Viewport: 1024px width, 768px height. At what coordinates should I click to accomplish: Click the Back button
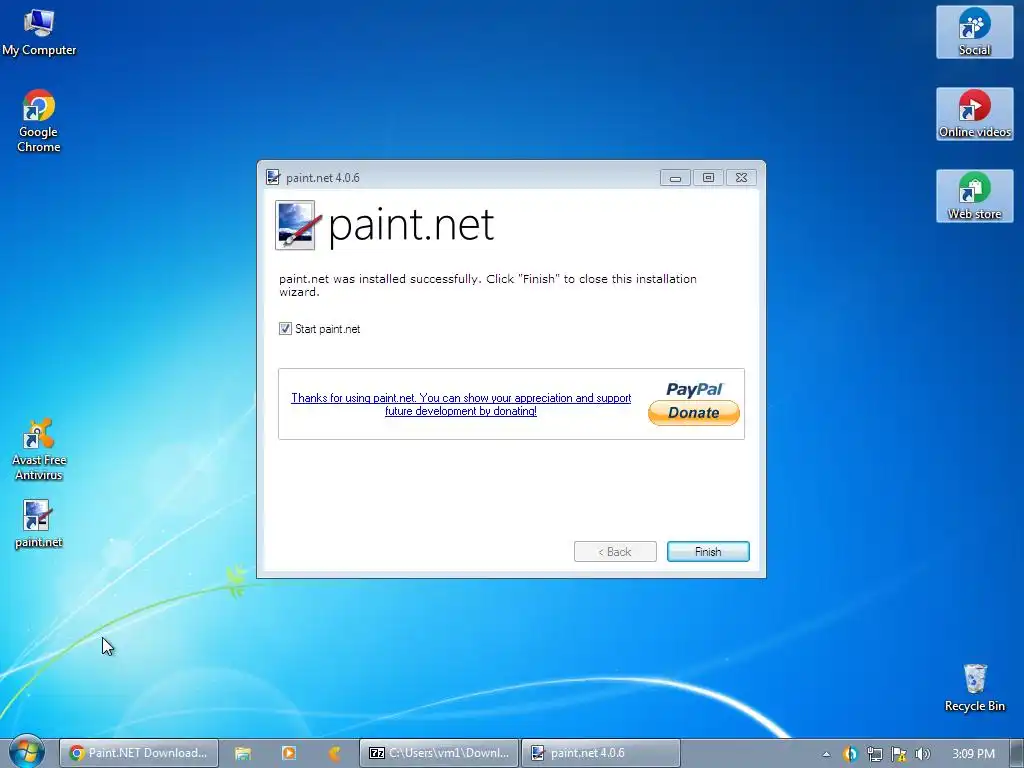point(615,551)
